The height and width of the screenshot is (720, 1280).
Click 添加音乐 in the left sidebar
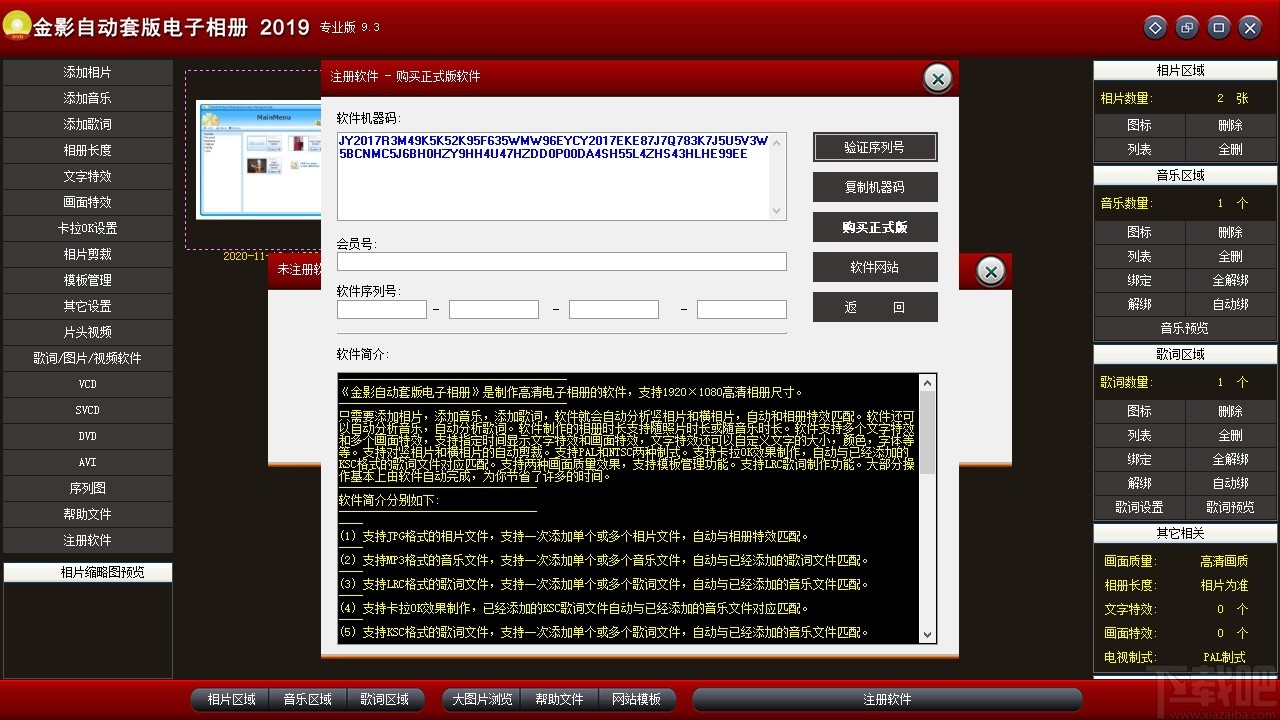(88, 99)
